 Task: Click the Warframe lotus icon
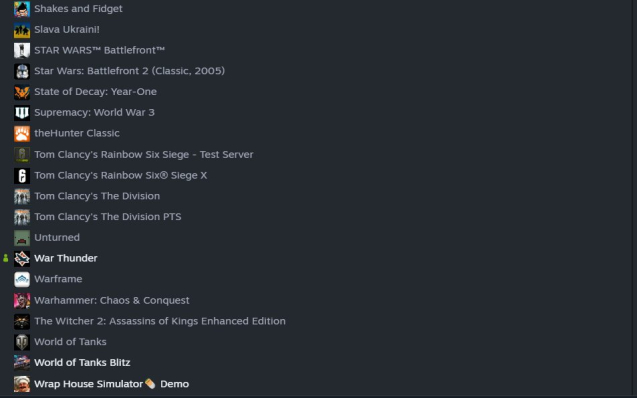[x=22, y=279]
